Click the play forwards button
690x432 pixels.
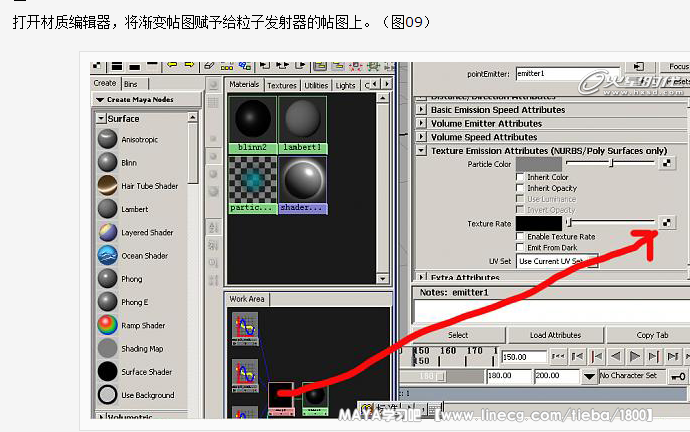634,356
